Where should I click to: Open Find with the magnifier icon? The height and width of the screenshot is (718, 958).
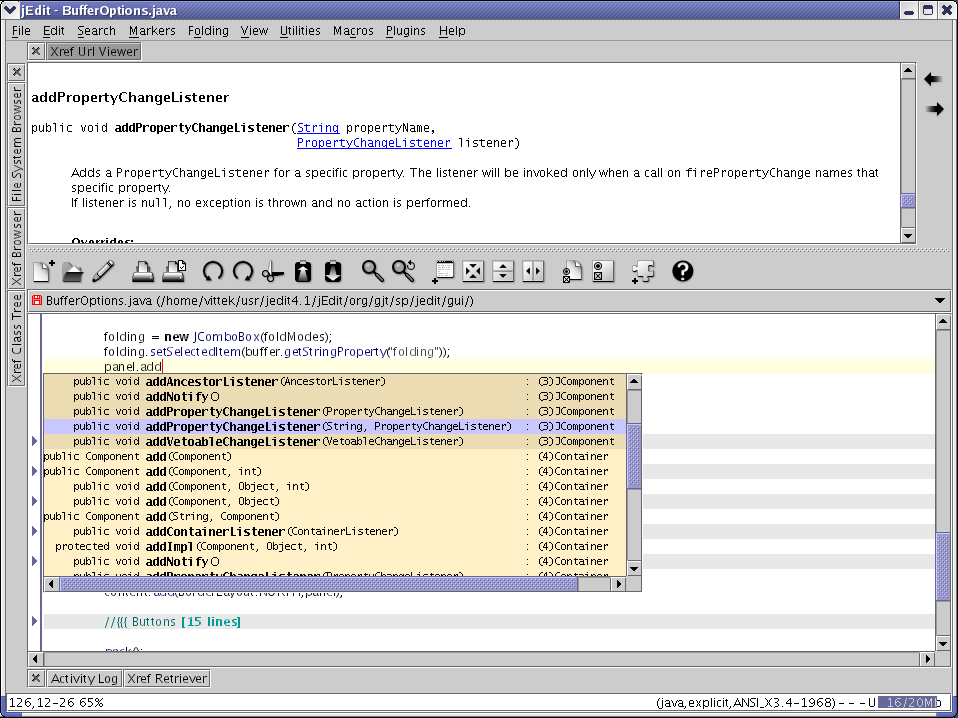373,271
